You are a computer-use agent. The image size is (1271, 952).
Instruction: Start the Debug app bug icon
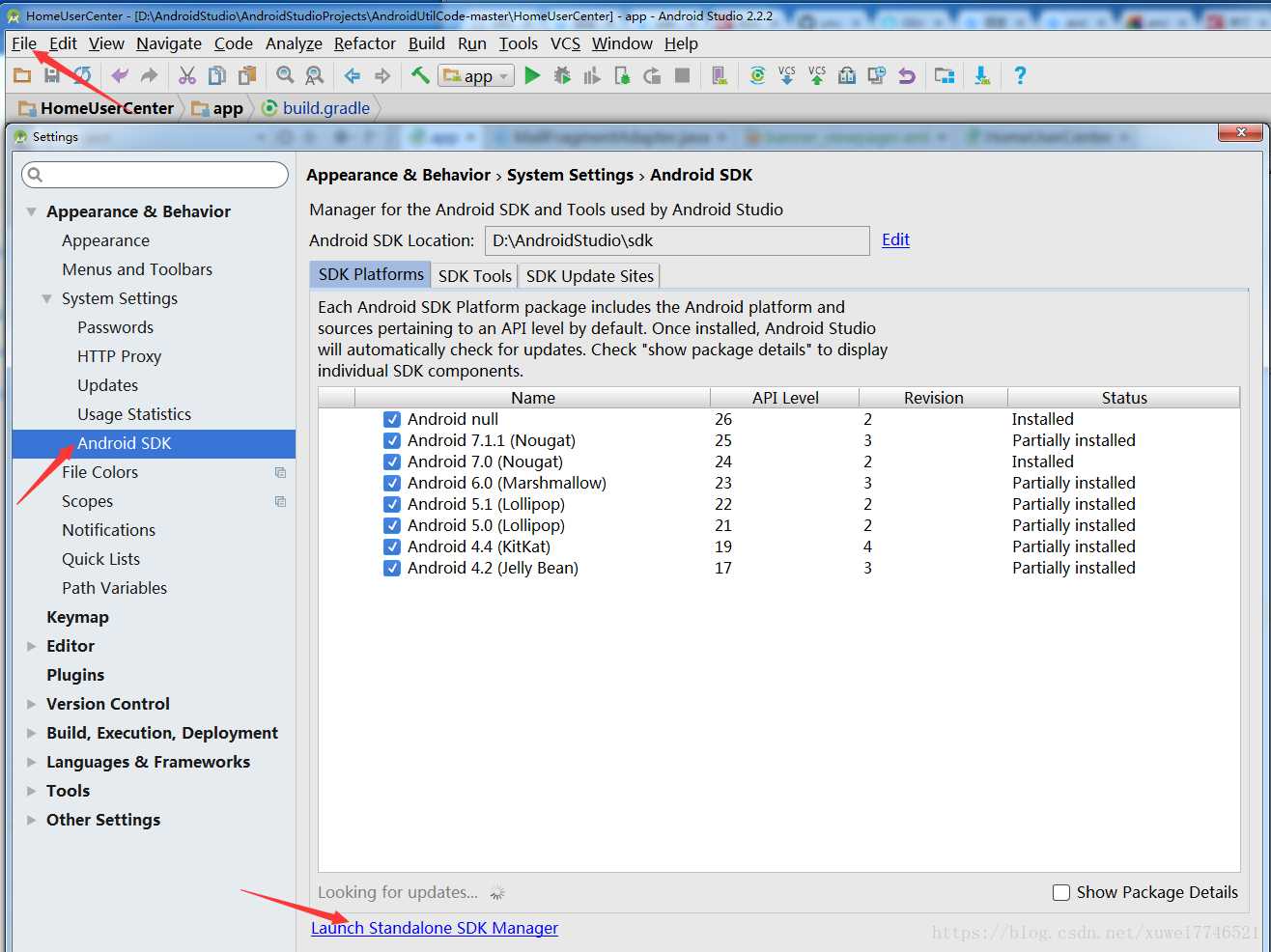click(x=563, y=75)
